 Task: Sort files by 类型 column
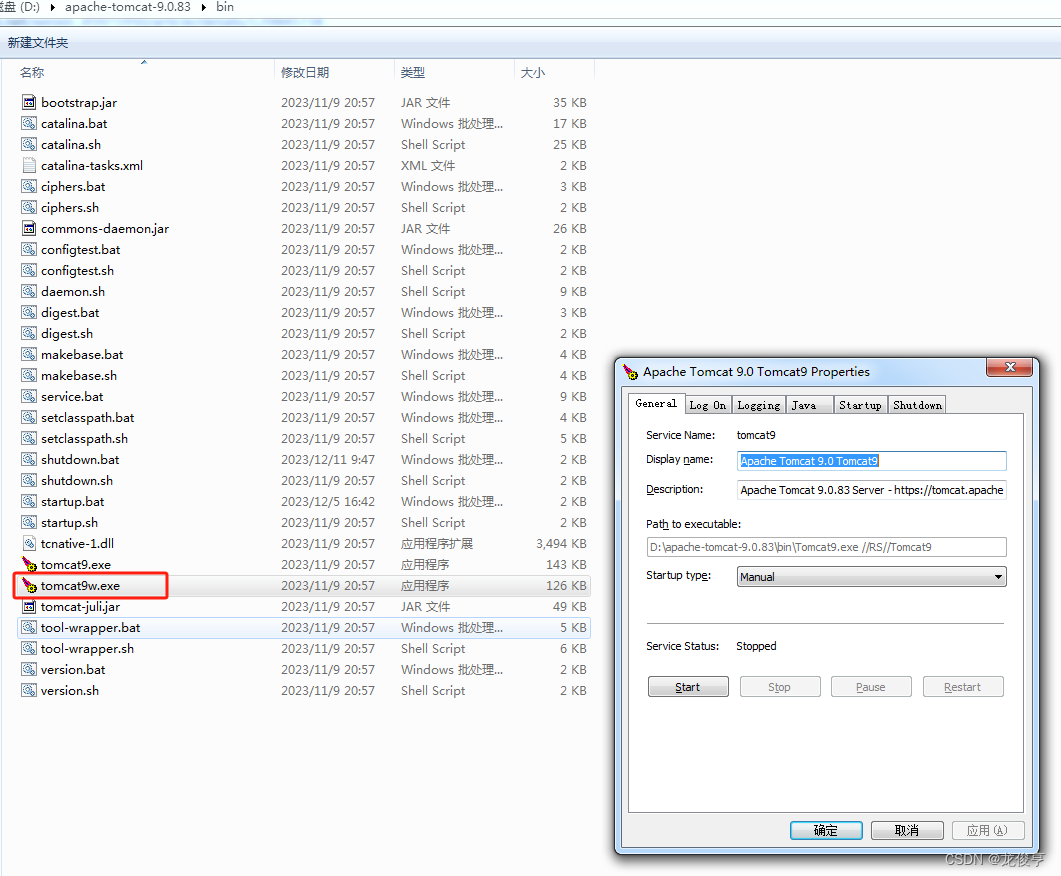point(413,72)
